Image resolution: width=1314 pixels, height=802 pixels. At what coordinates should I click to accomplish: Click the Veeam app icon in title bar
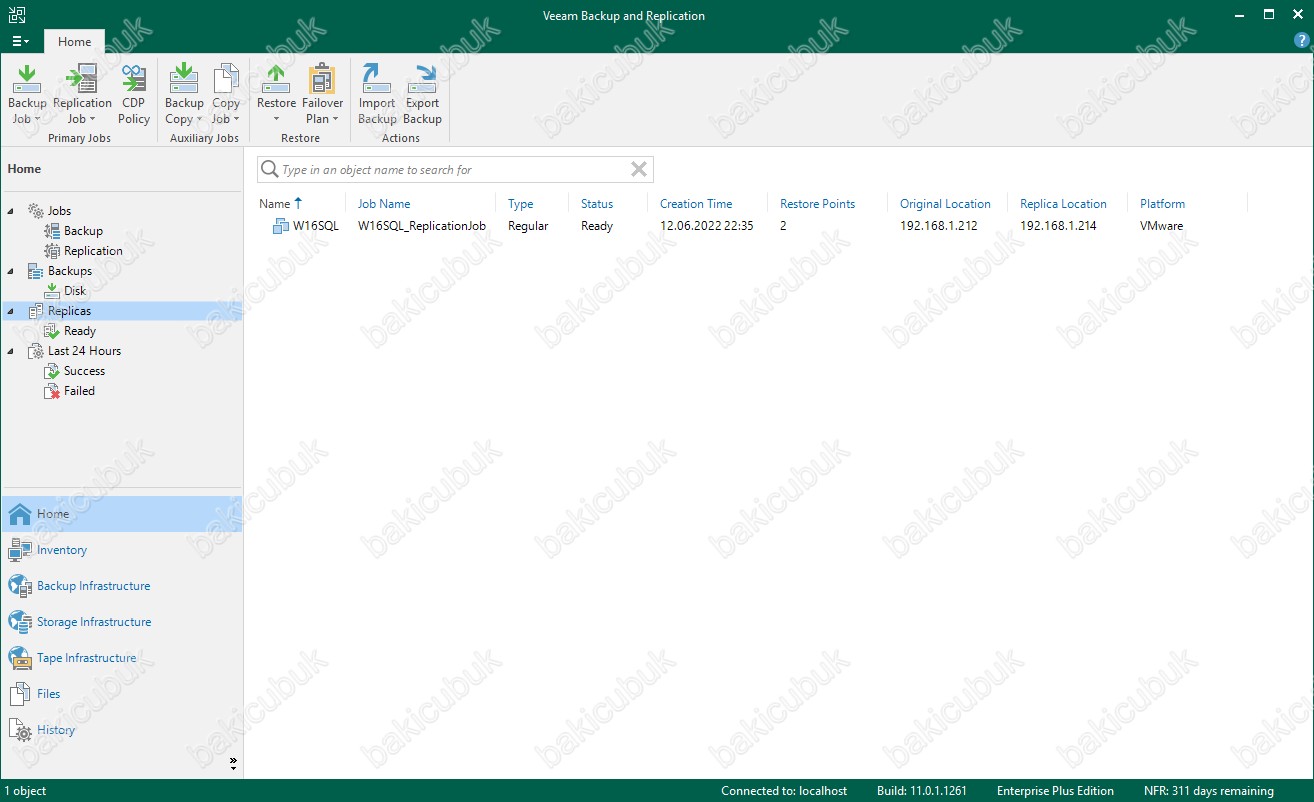click(x=17, y=15)
